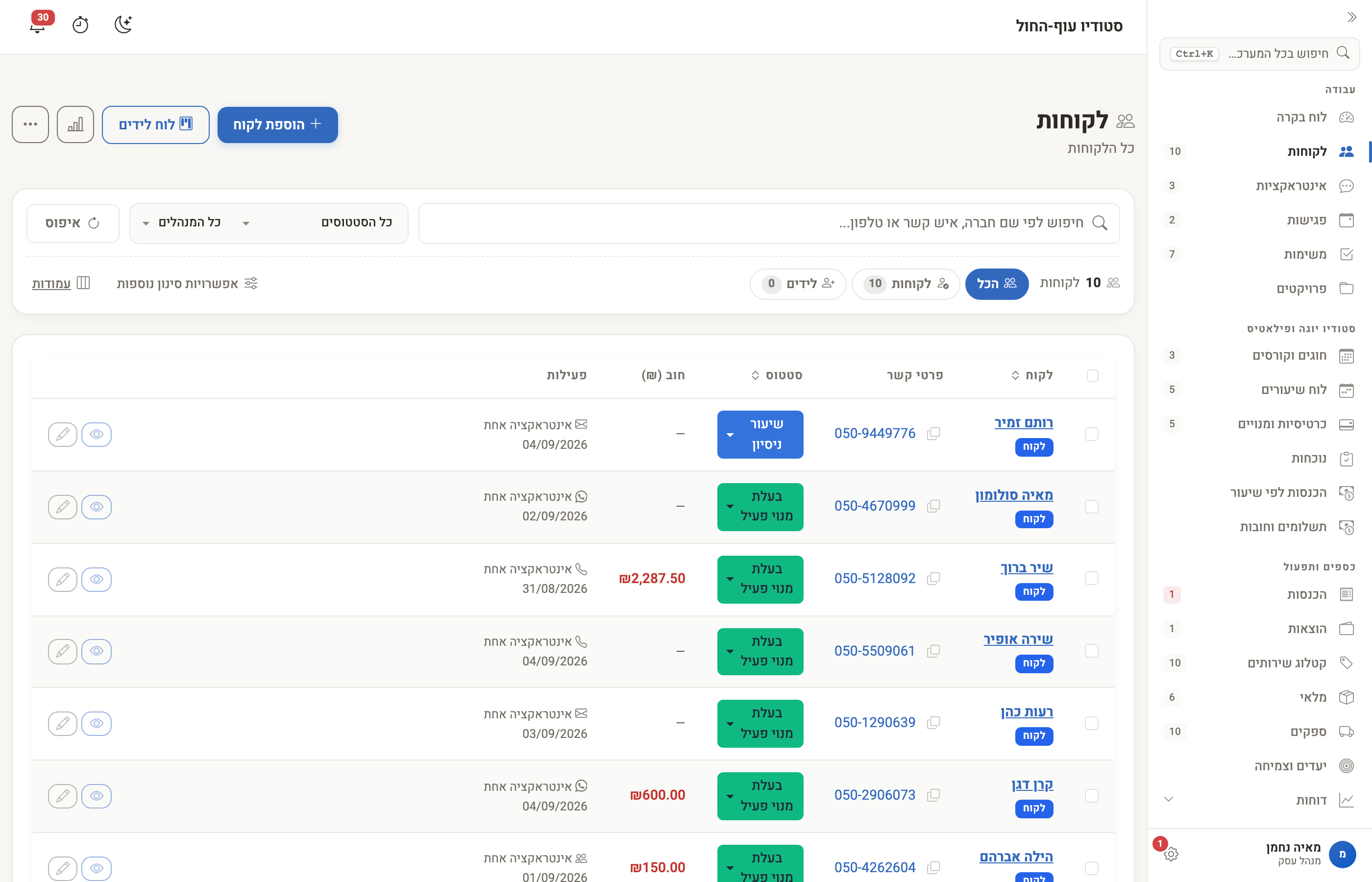Open settings gear icon near מאיה נחמן

click(1171, 854)
